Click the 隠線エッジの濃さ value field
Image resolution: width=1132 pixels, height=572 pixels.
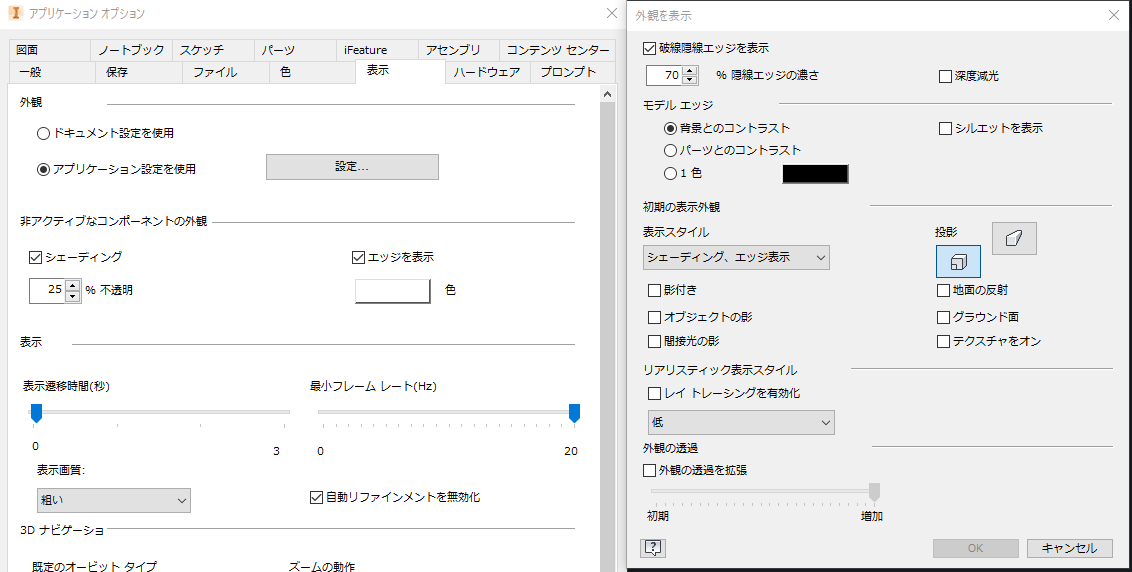664,76
